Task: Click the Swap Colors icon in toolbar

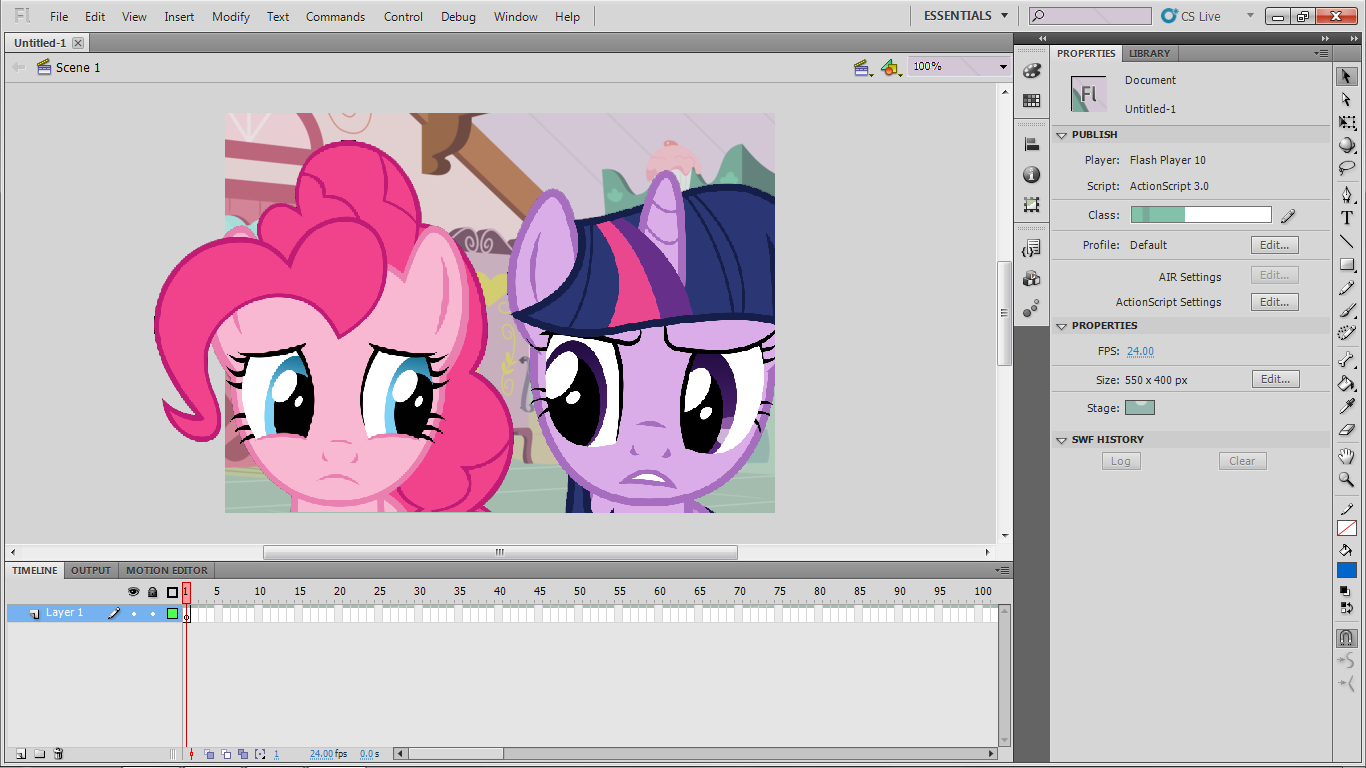Action: pos(1347,607)
